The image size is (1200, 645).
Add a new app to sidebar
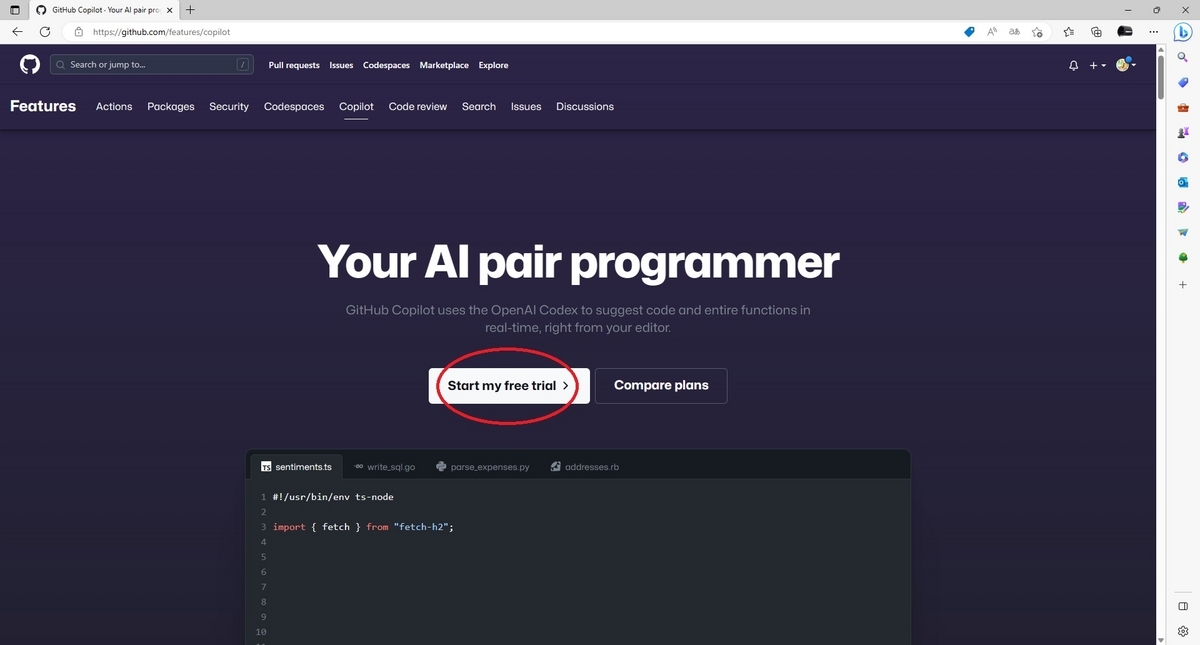click(1183, 283)
